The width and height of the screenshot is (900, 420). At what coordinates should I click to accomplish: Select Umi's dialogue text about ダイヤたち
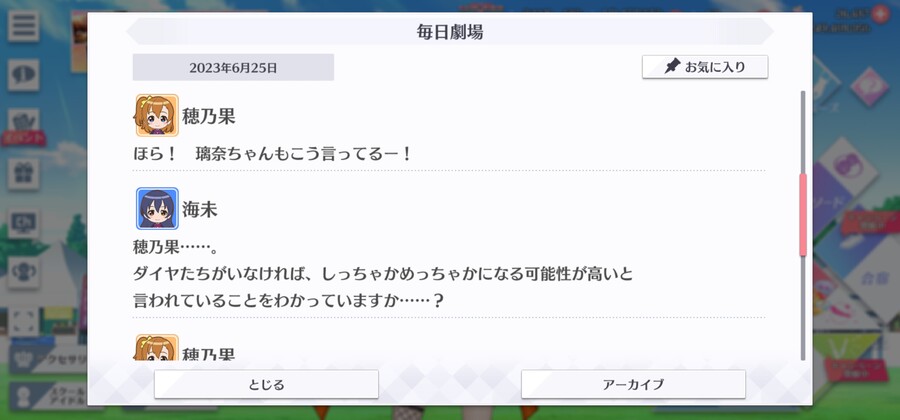pyautogui.click(x=383, y=275)
